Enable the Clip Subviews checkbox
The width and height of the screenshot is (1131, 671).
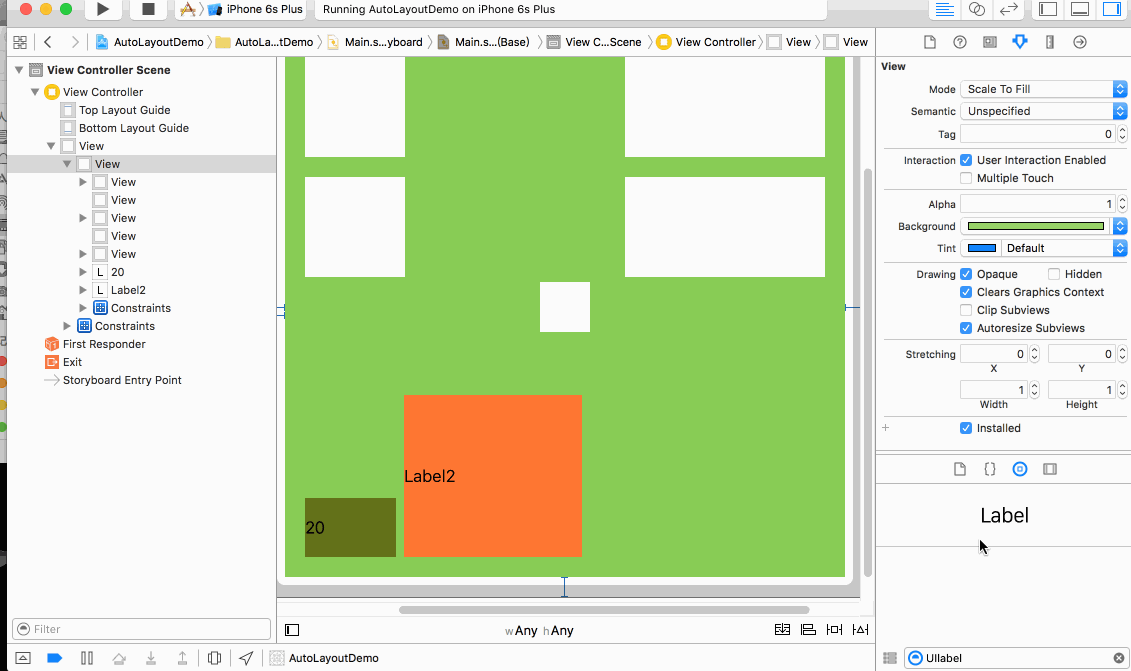[966, 310]
